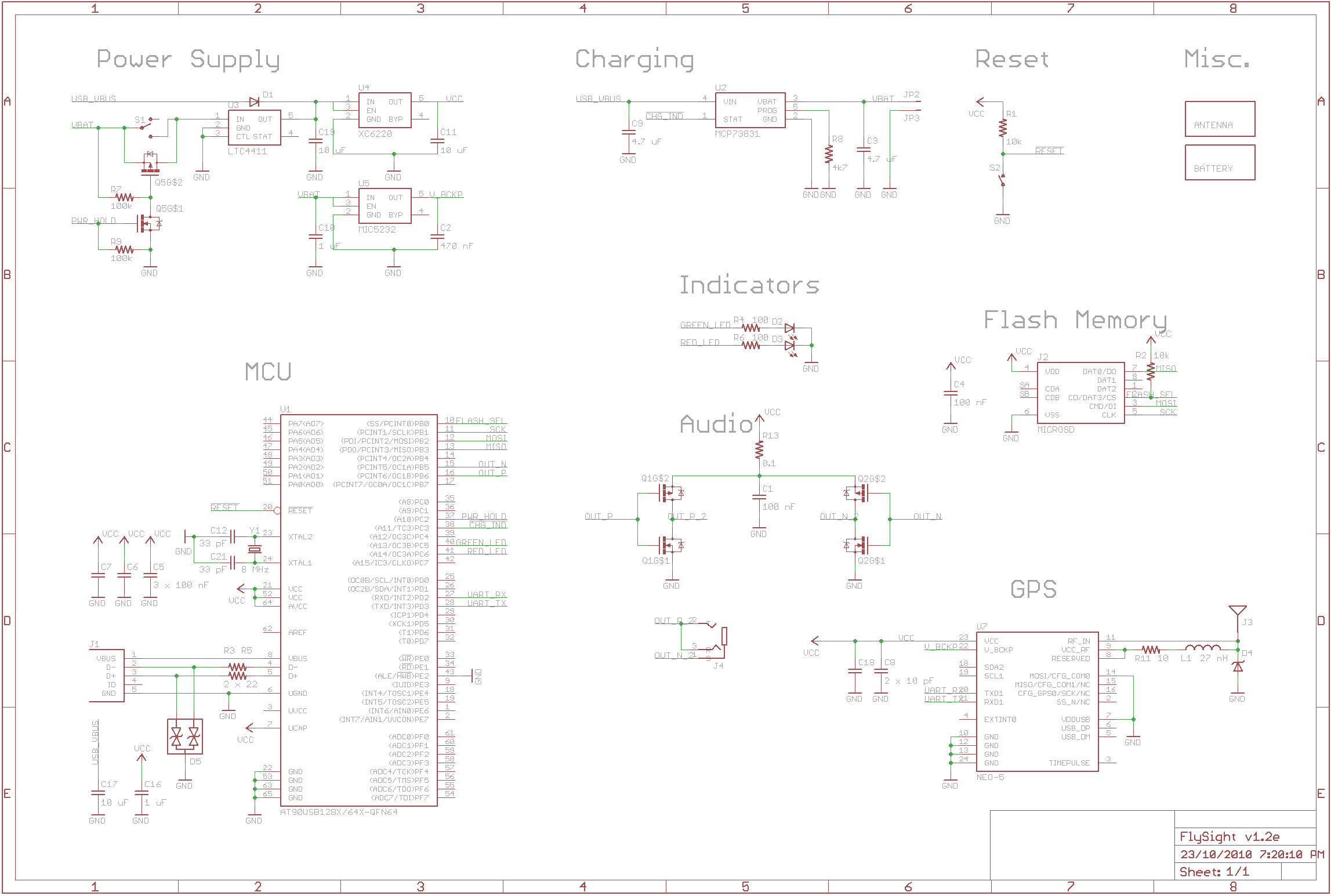The width and height of the screenshot is (1331, 896).
Task: Click the Q5G$1 MOSFET symbol
Action: click(x=148, y=223)
